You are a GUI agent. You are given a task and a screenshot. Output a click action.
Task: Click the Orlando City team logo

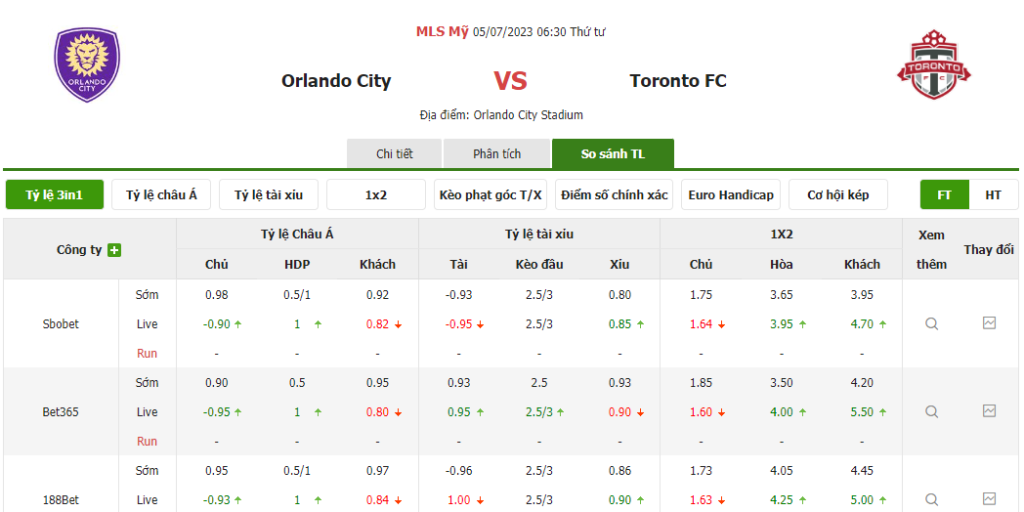[87, 65]
